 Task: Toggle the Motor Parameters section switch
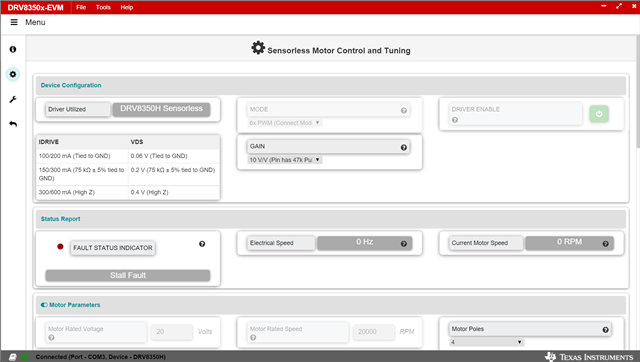[44, 305]
